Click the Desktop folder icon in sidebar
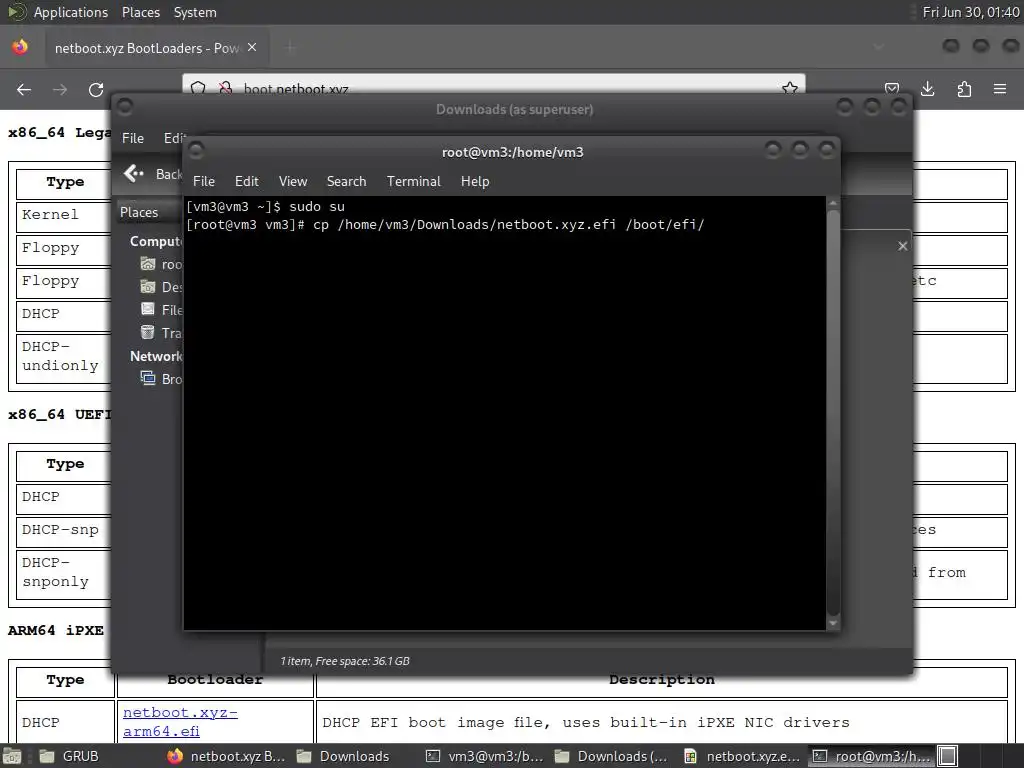 pos(148,287)
